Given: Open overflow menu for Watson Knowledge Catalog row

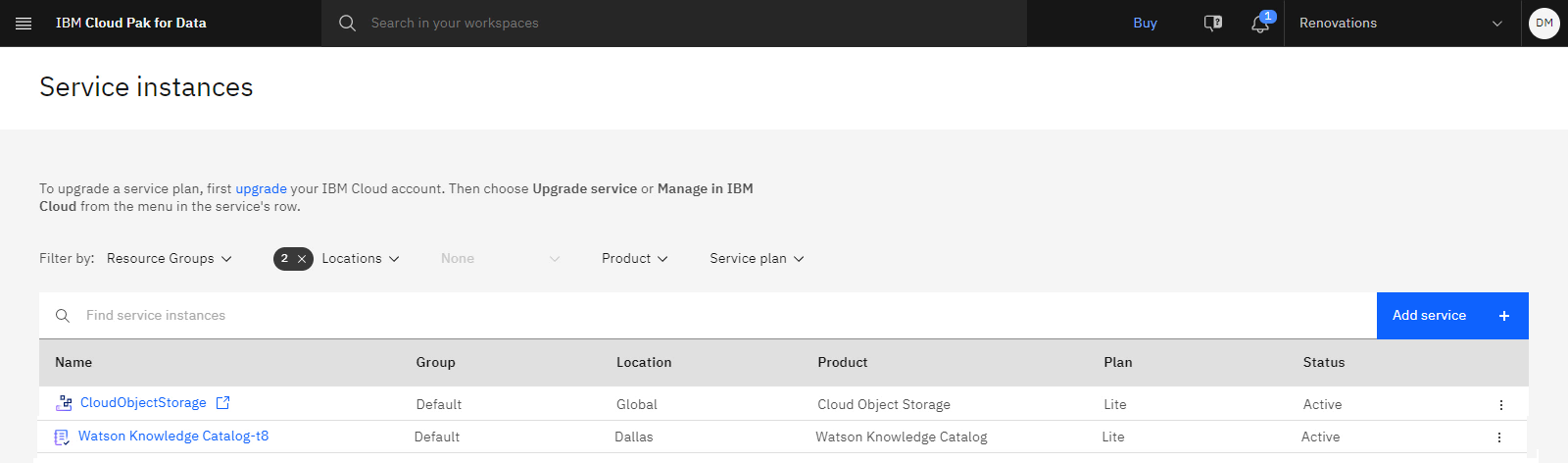Looking at the screenshot, I should pos(1498,437).
